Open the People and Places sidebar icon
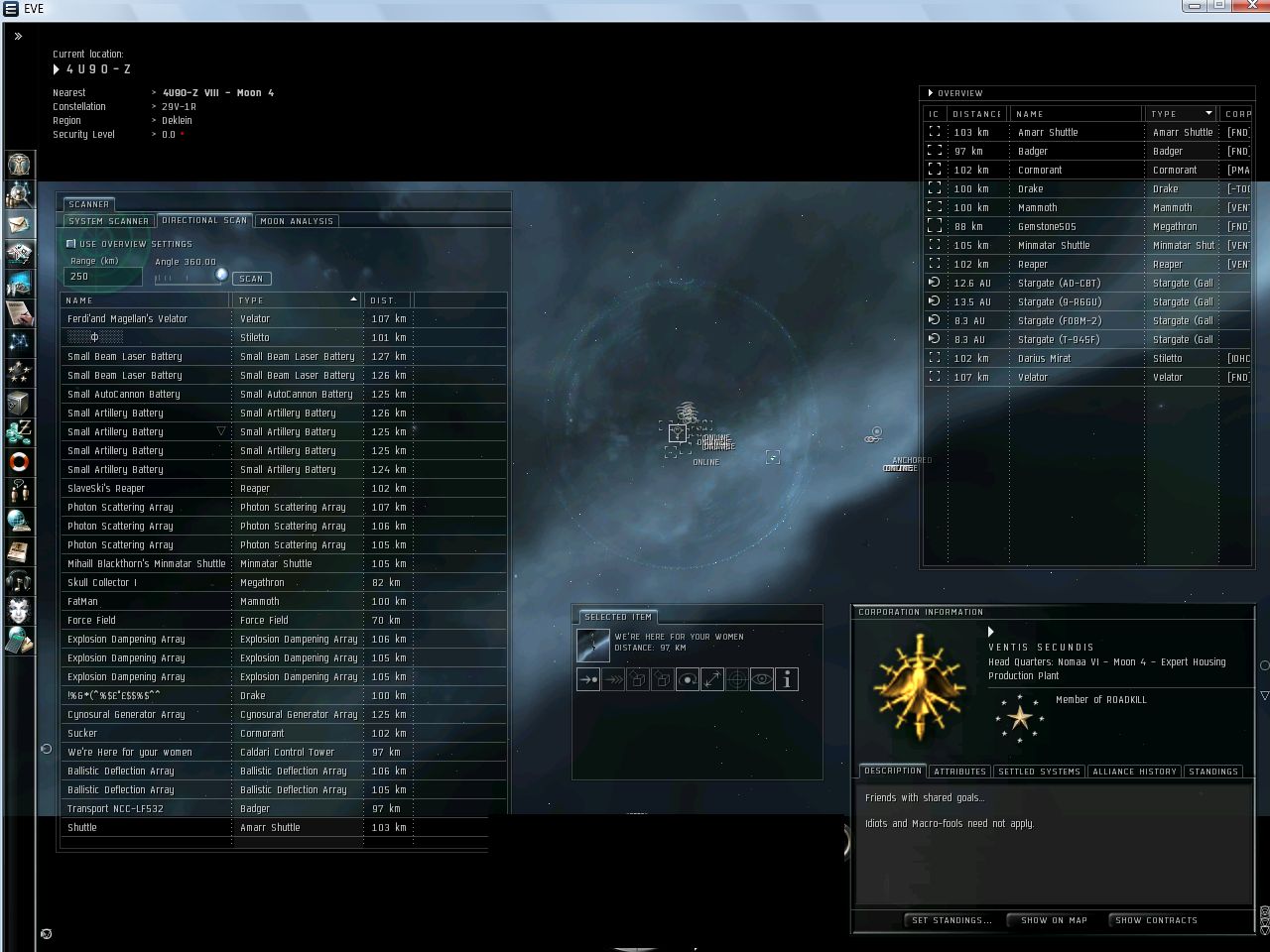This screenshot has height=952, width=1270. pos(19,193)
